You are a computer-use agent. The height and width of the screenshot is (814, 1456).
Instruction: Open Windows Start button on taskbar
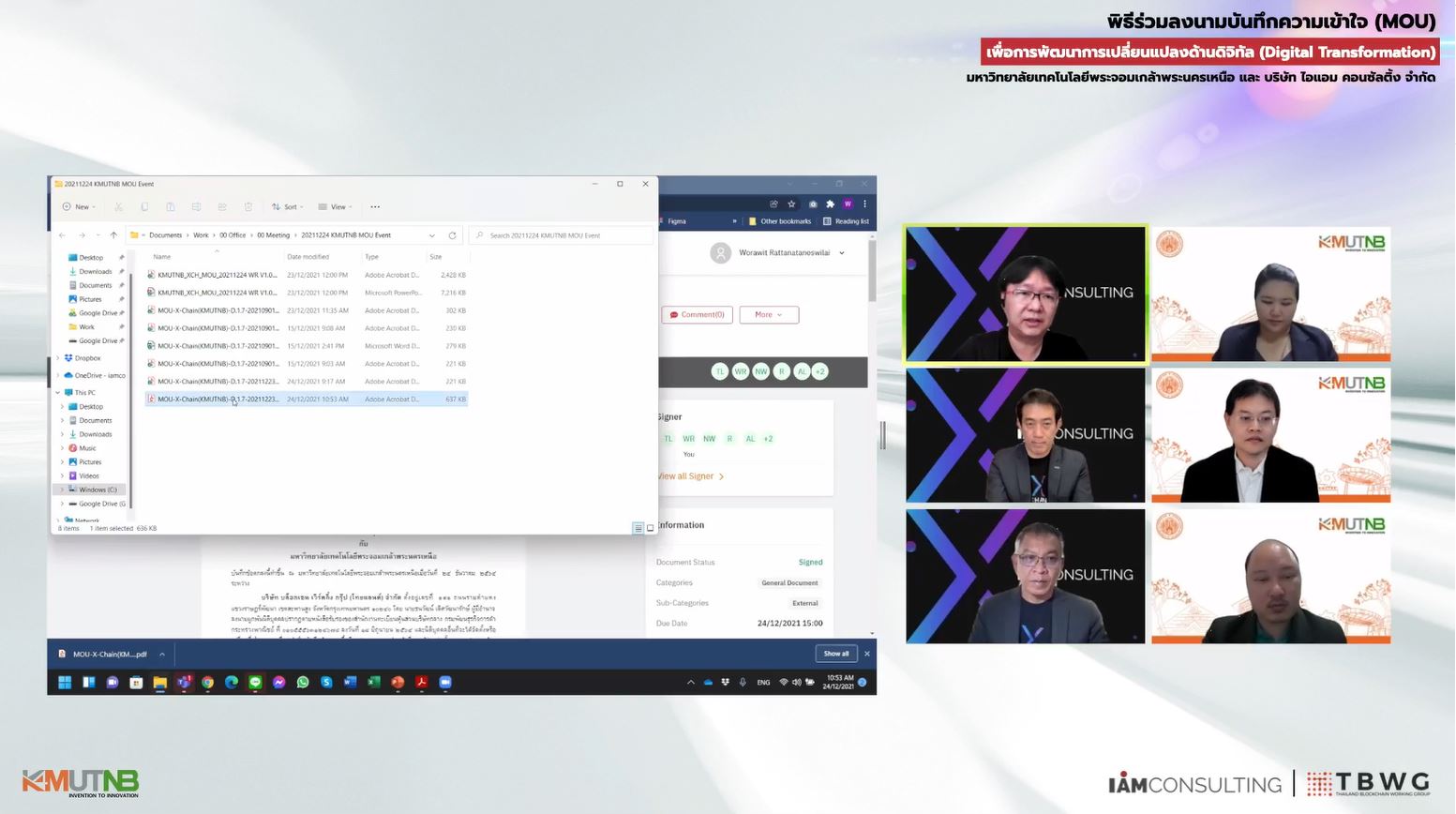pos(65,683)
